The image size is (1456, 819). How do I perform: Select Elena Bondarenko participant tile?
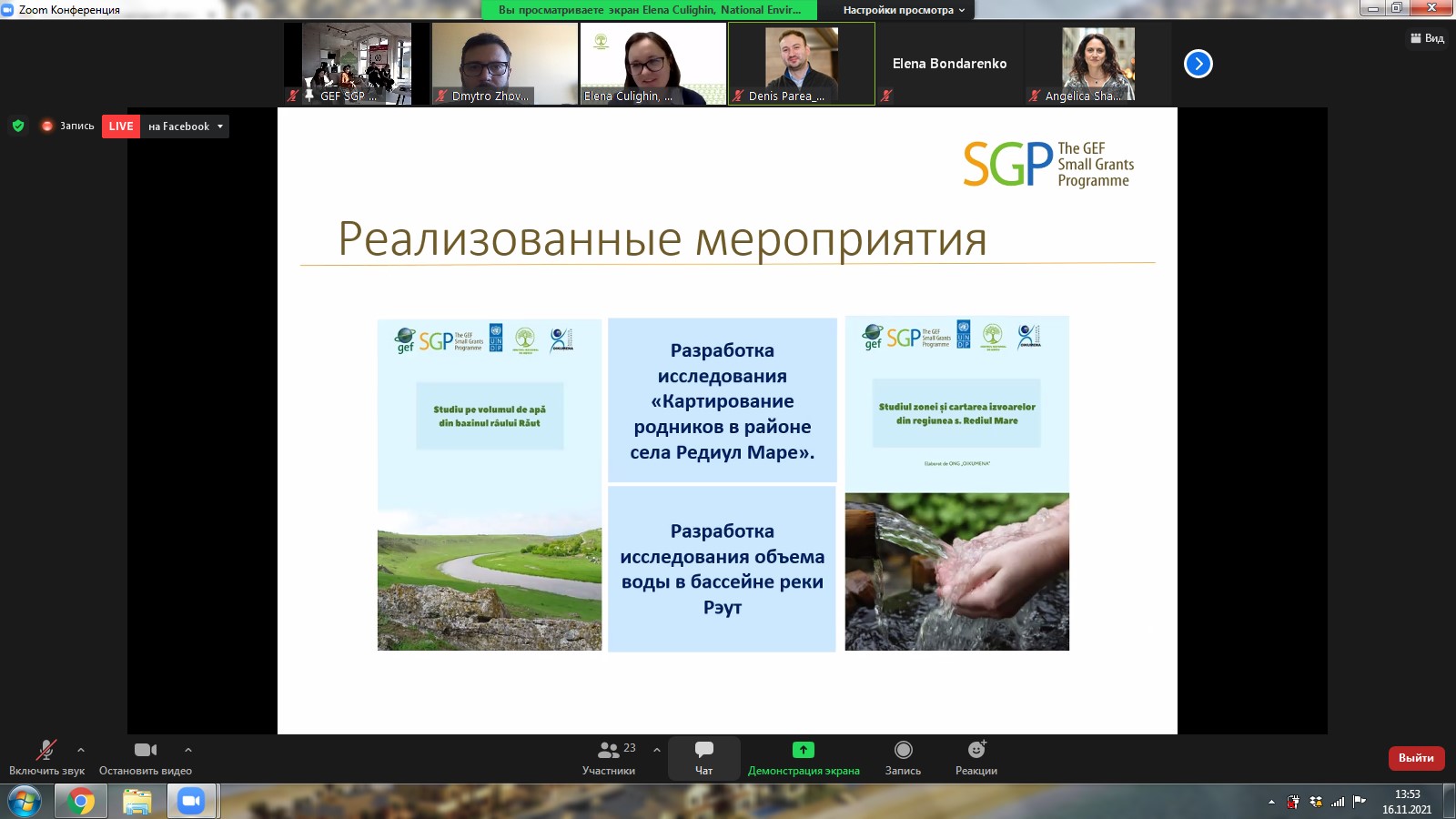click(x=950, y=64)
